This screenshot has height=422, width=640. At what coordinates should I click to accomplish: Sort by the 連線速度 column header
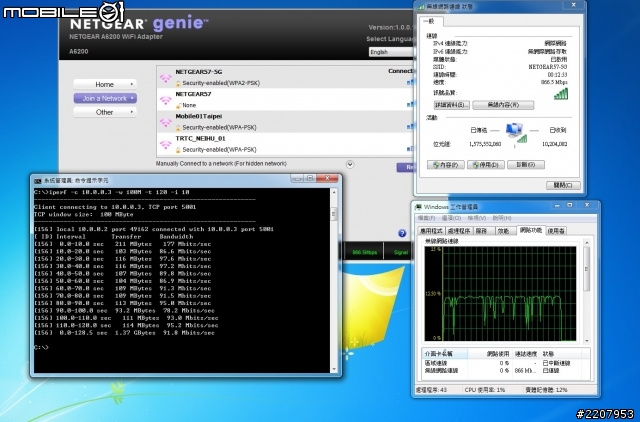(525, 353)
